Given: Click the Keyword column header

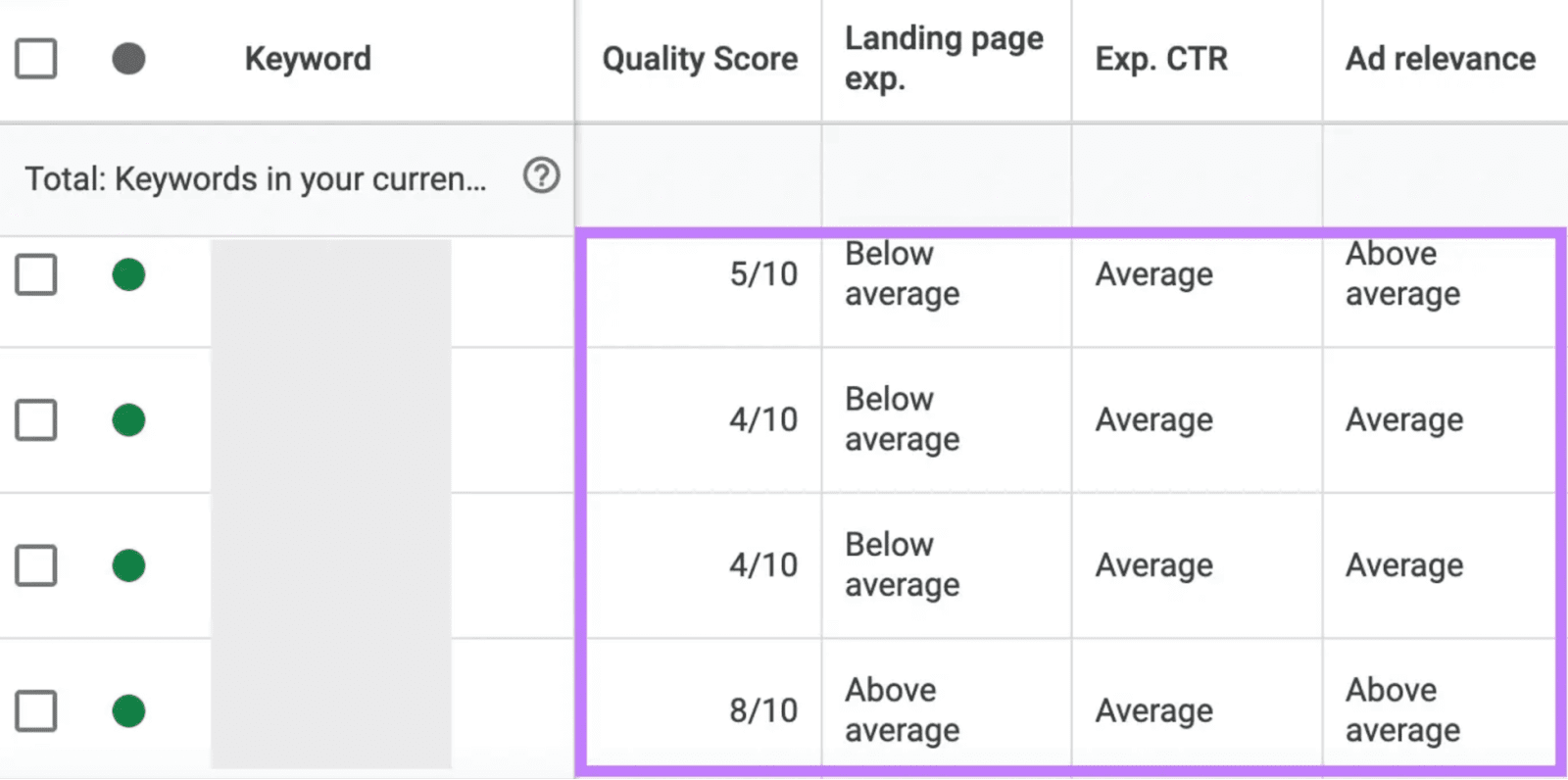Looking at the screenshot, I should coord(307,58).
